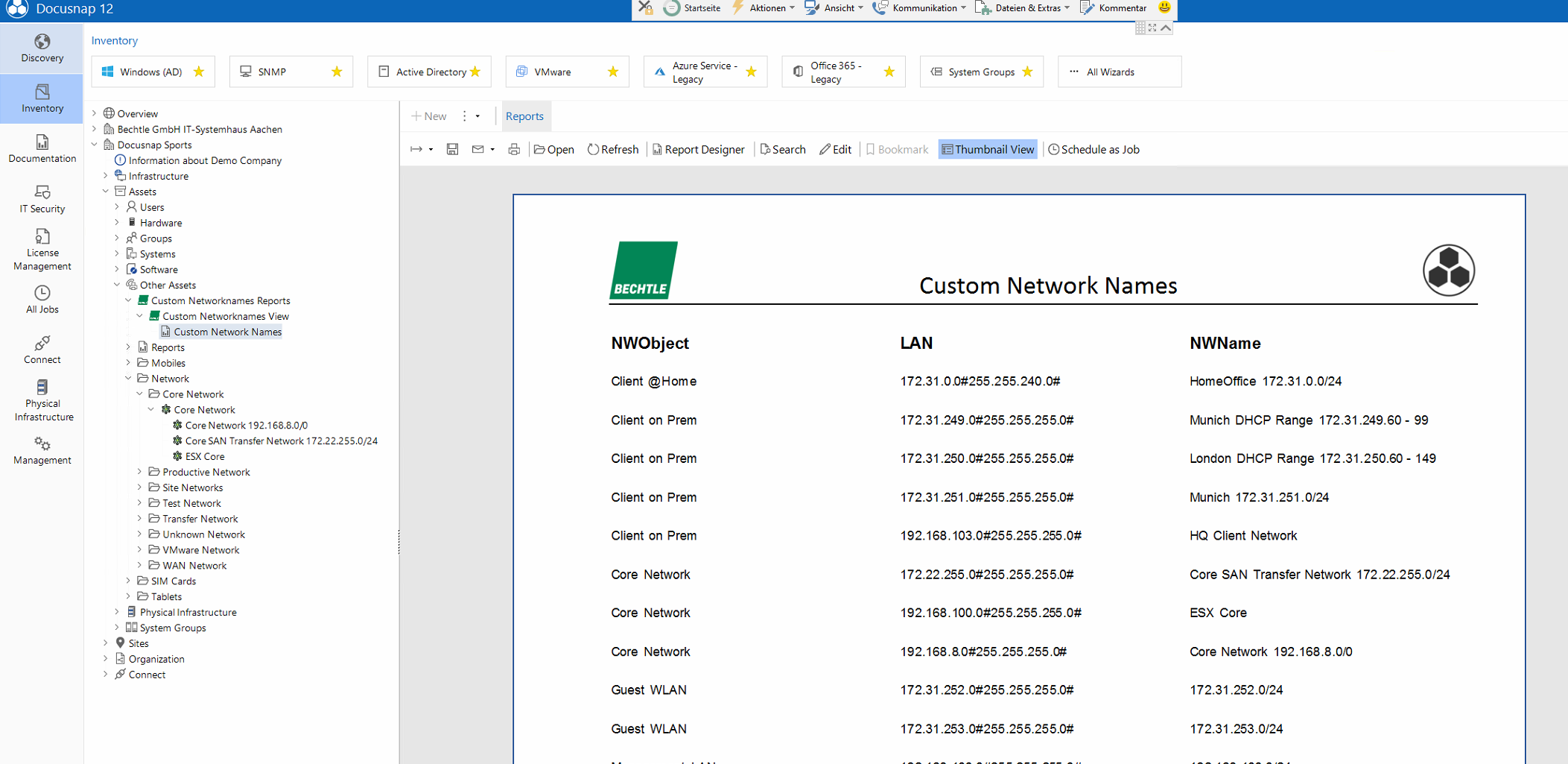Screen dimensions: 1568x764
Task: Click Edit in the report toolbar
Action: (x=836, y=149)
